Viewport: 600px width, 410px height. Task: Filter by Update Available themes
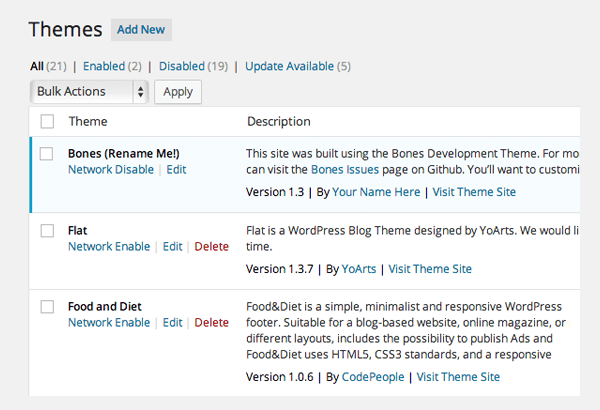[x=289, y=66]
